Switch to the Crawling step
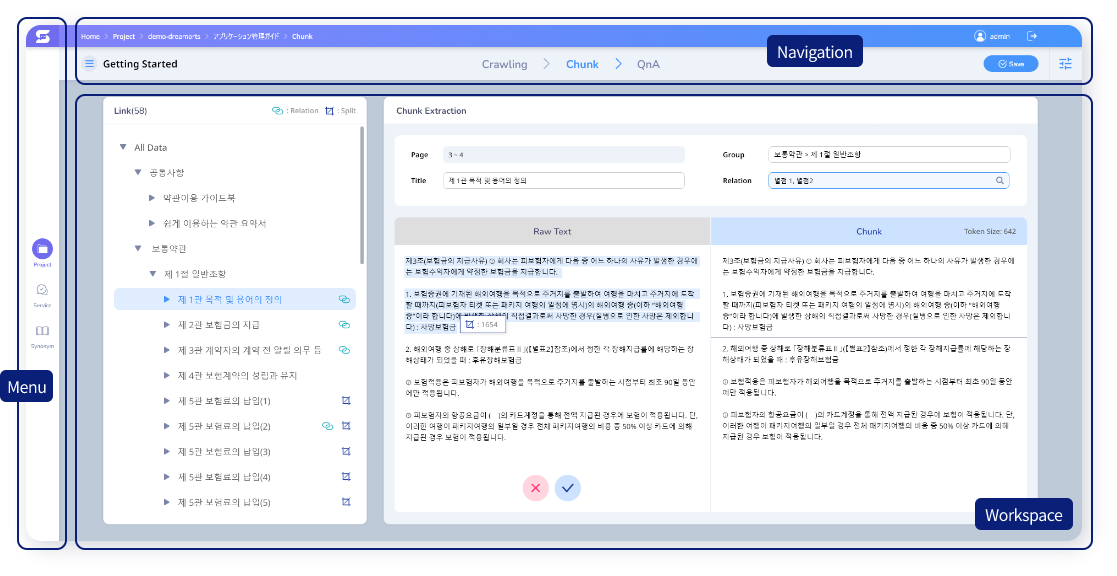 [504, 64]
